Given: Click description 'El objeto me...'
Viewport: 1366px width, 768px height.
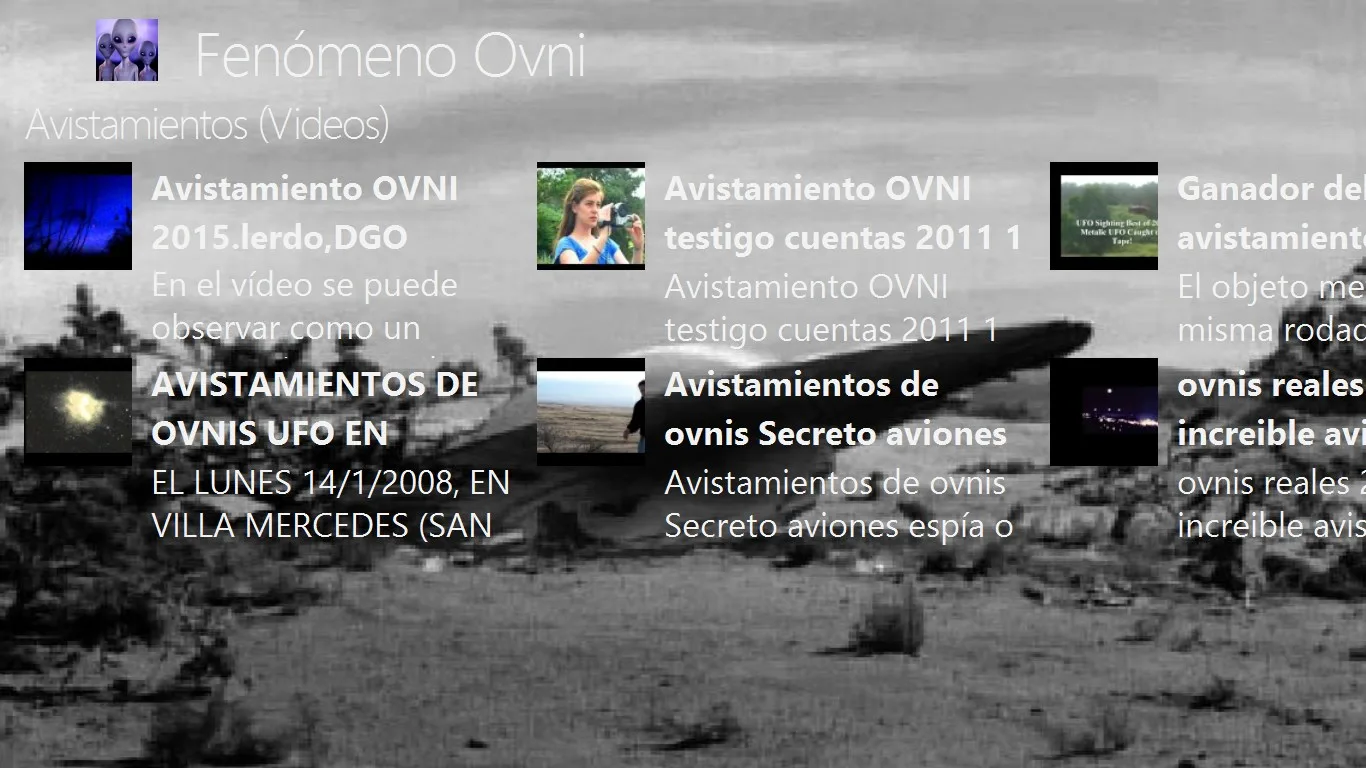Looking at the screenshot, I should coord(1272,308).
